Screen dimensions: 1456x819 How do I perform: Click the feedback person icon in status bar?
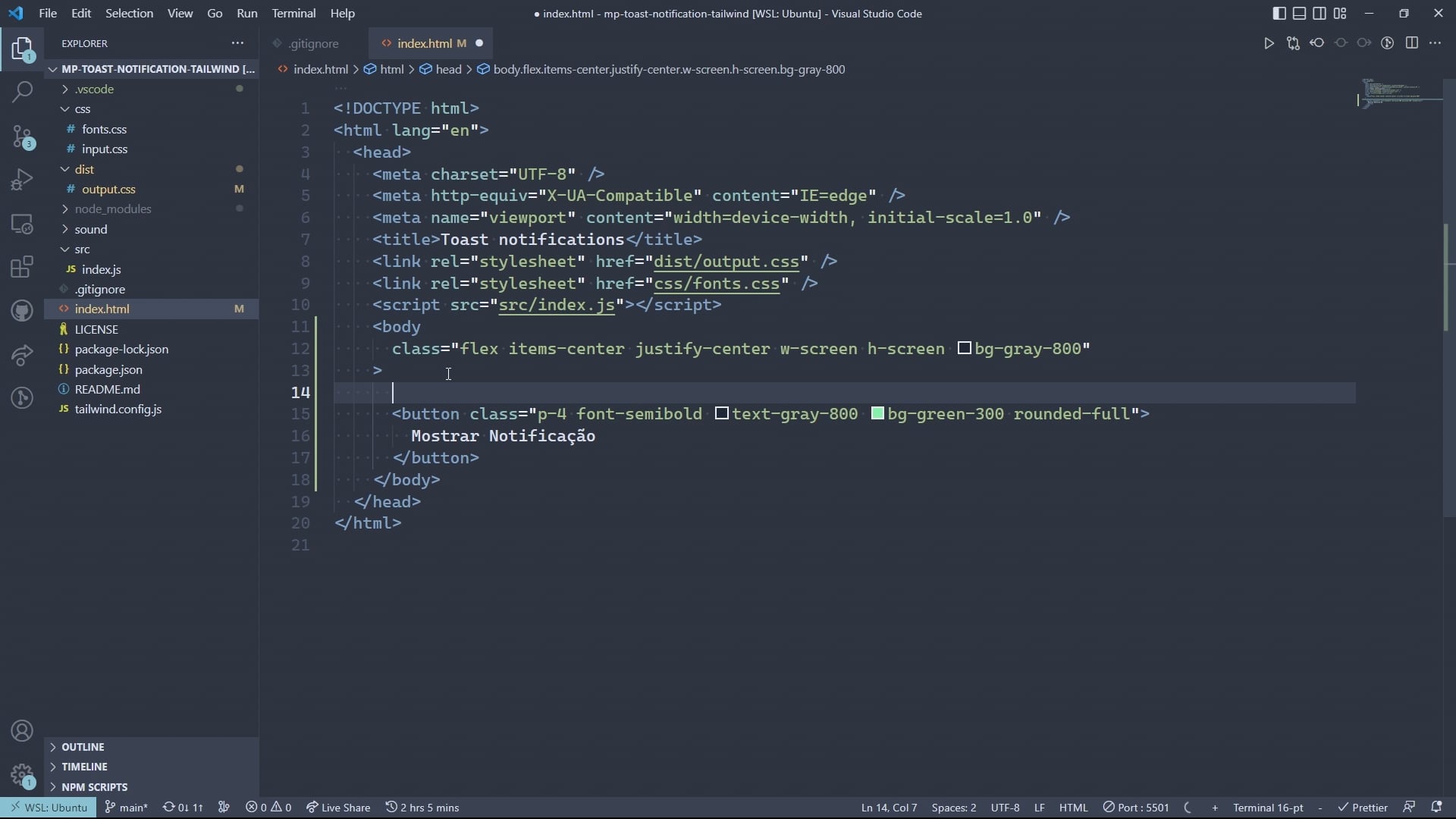[1409, 807]
